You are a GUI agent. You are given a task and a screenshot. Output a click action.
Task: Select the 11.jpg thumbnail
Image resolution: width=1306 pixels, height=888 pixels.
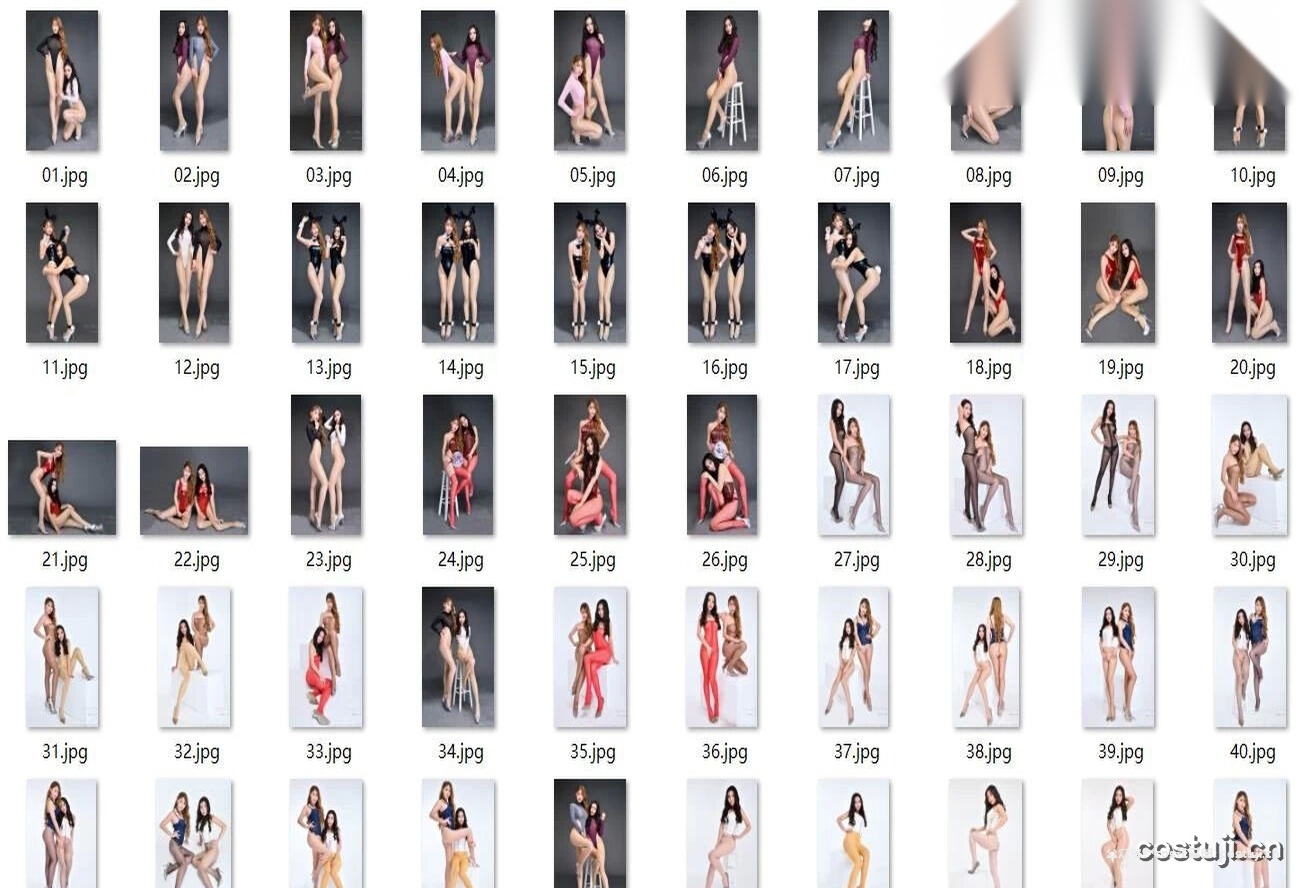coord(62,273)
